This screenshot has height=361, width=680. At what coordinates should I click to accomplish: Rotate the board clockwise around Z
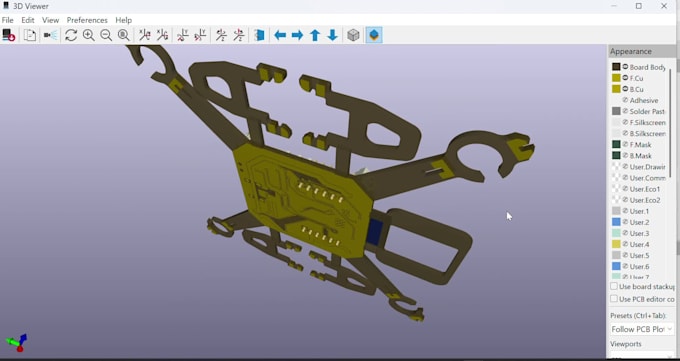pos(221,35)
